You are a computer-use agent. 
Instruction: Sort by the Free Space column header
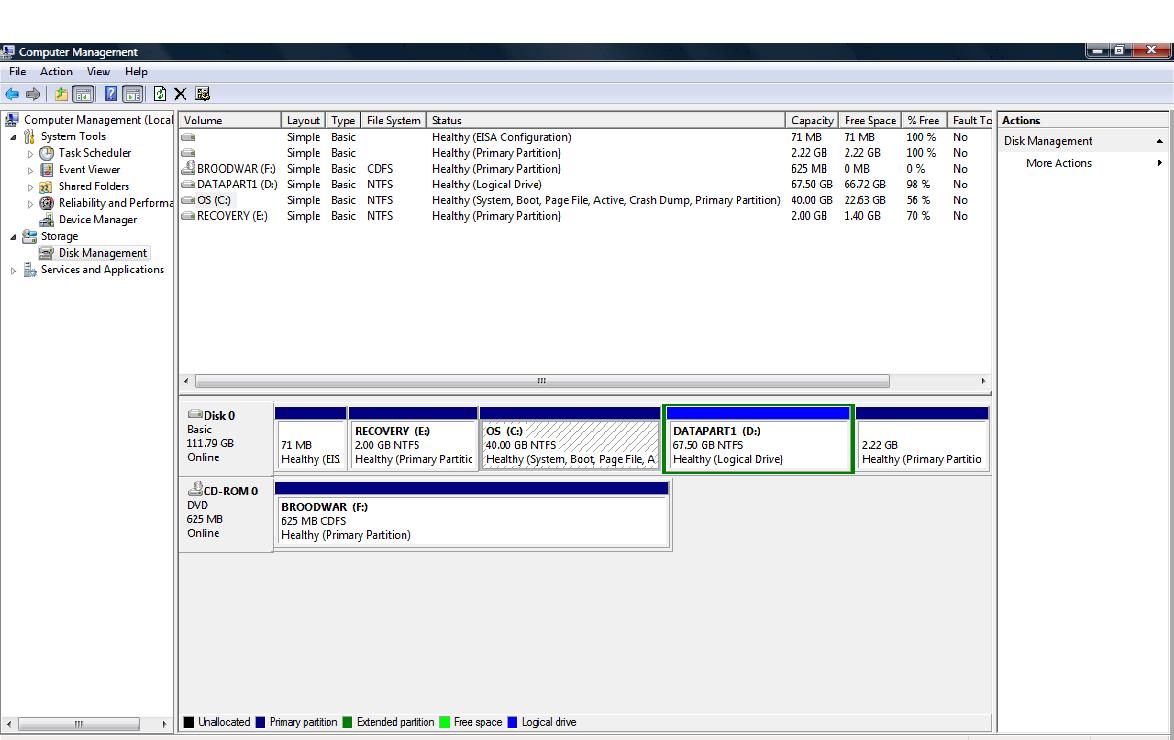[x=870, y=120]
